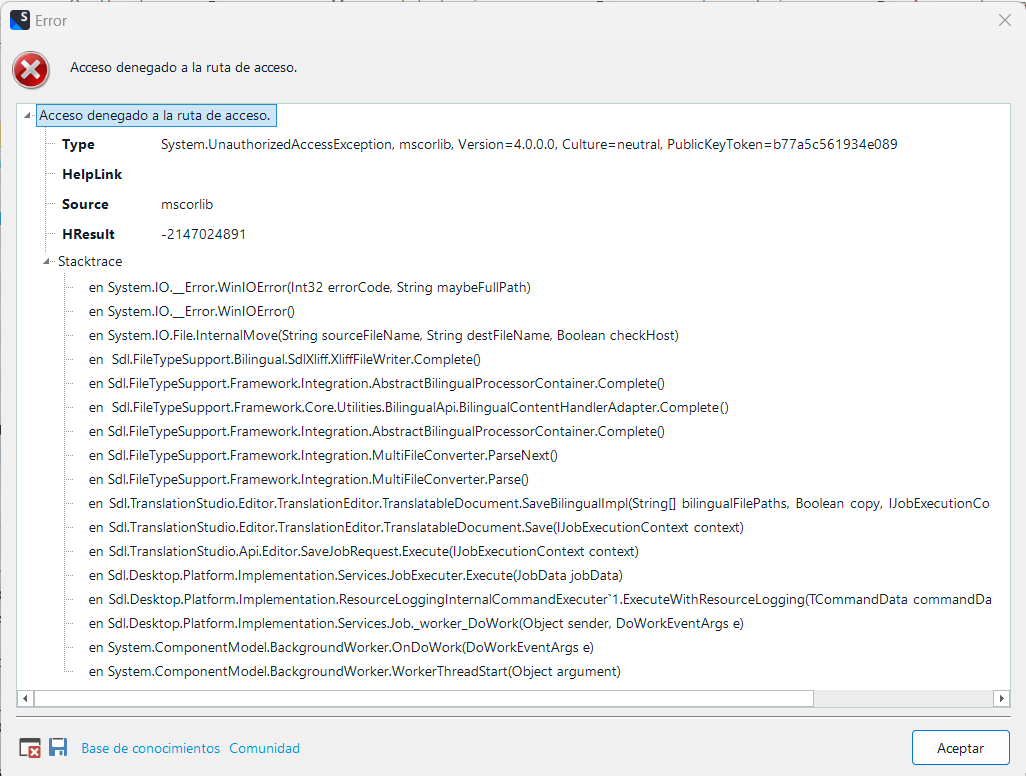
Task: Collapse the root 'Acceso denegado' tree node
Action: pyautogui.click(x=27, y=116)
